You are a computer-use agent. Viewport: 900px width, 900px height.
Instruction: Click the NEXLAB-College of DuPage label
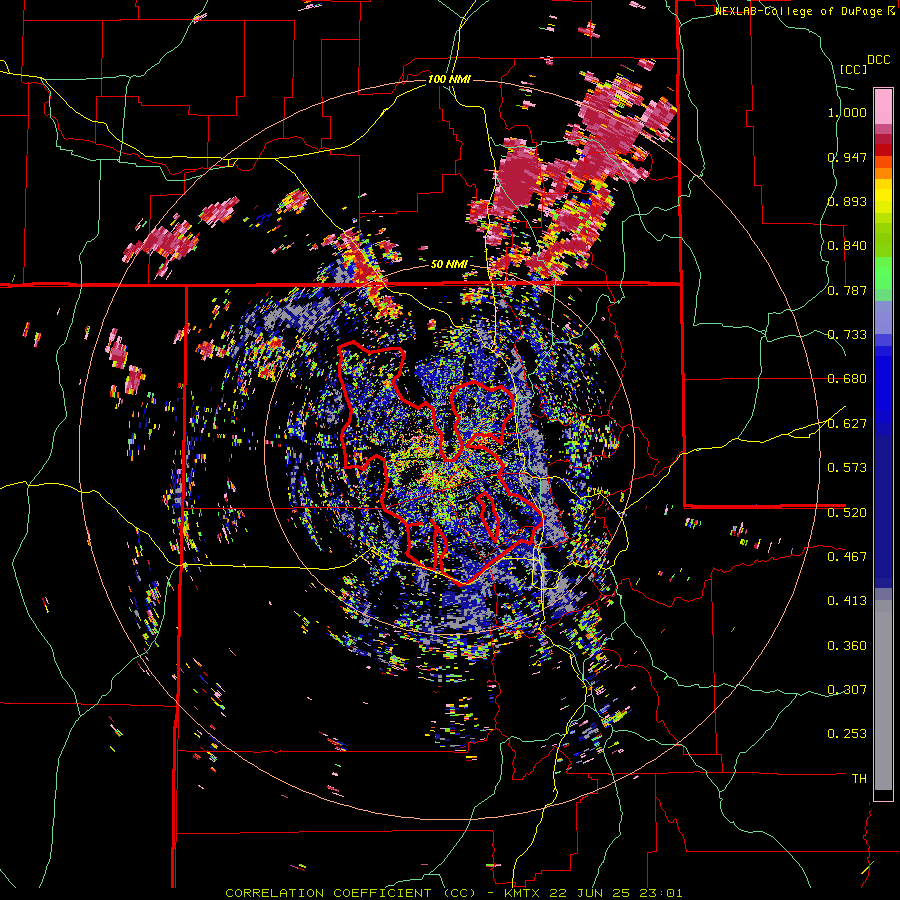pos(800,11)
